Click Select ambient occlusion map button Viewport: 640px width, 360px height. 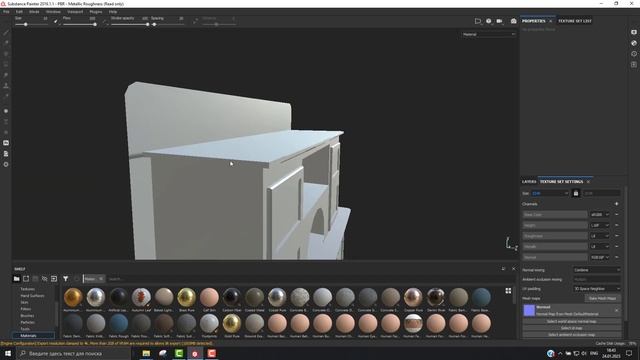572,334
